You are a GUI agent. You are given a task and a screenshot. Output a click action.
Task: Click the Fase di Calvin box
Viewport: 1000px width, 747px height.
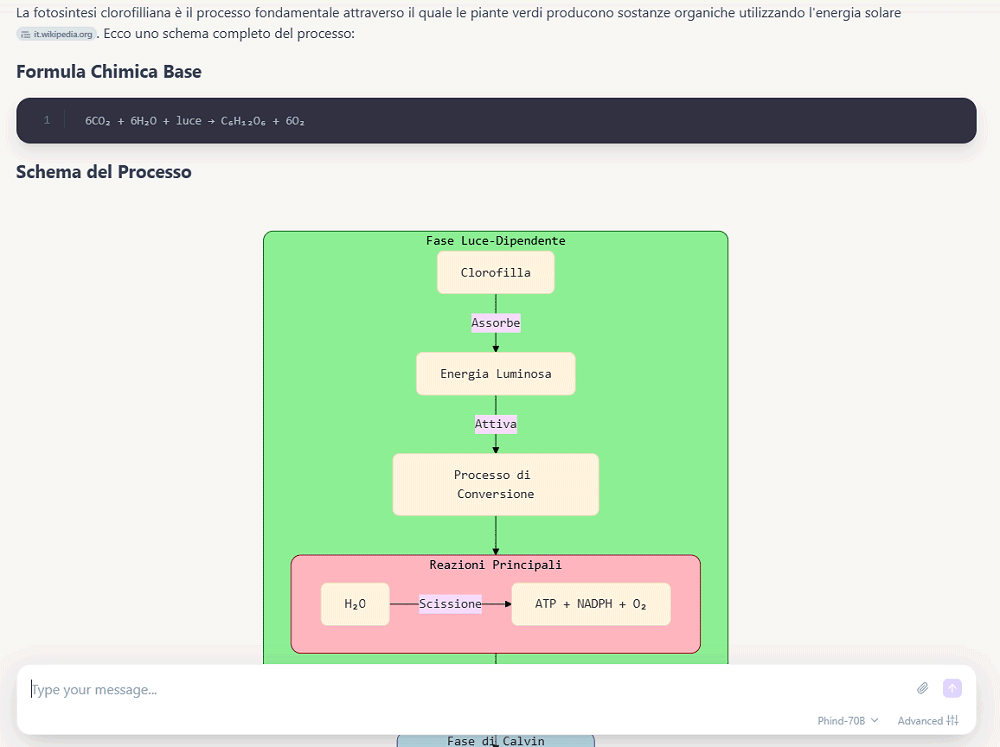click(496, 741)
